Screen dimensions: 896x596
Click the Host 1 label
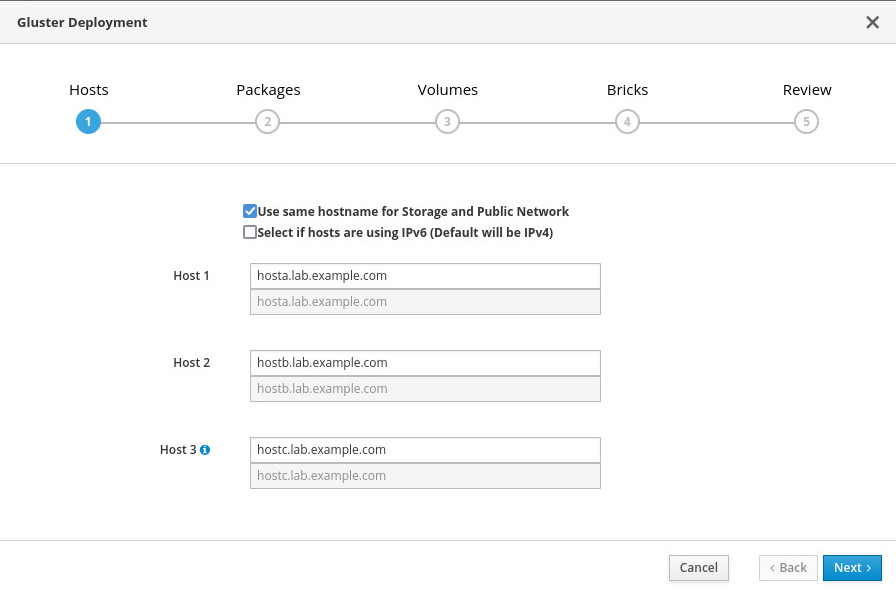point(191,275)
